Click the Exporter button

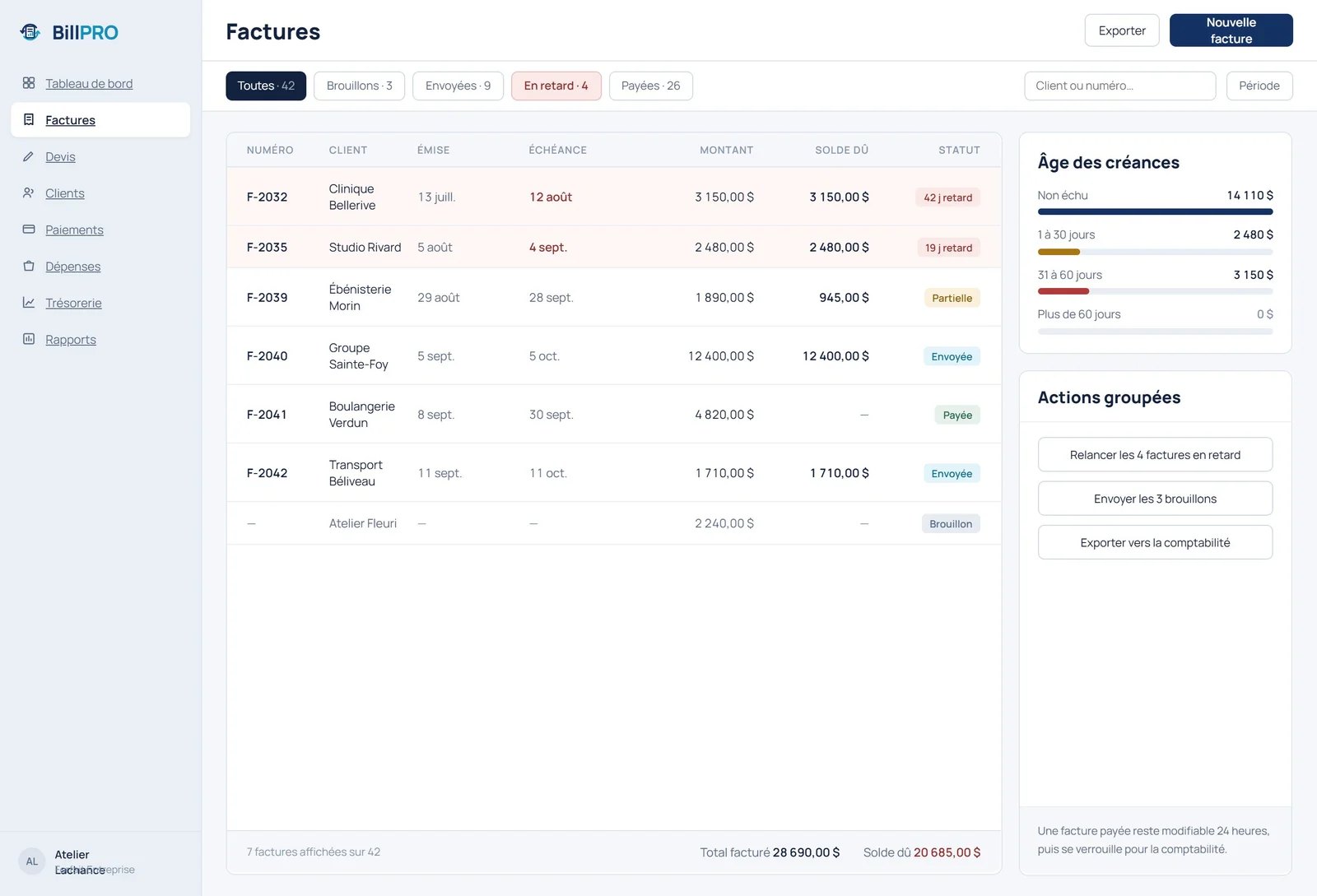pos(1122,30)
